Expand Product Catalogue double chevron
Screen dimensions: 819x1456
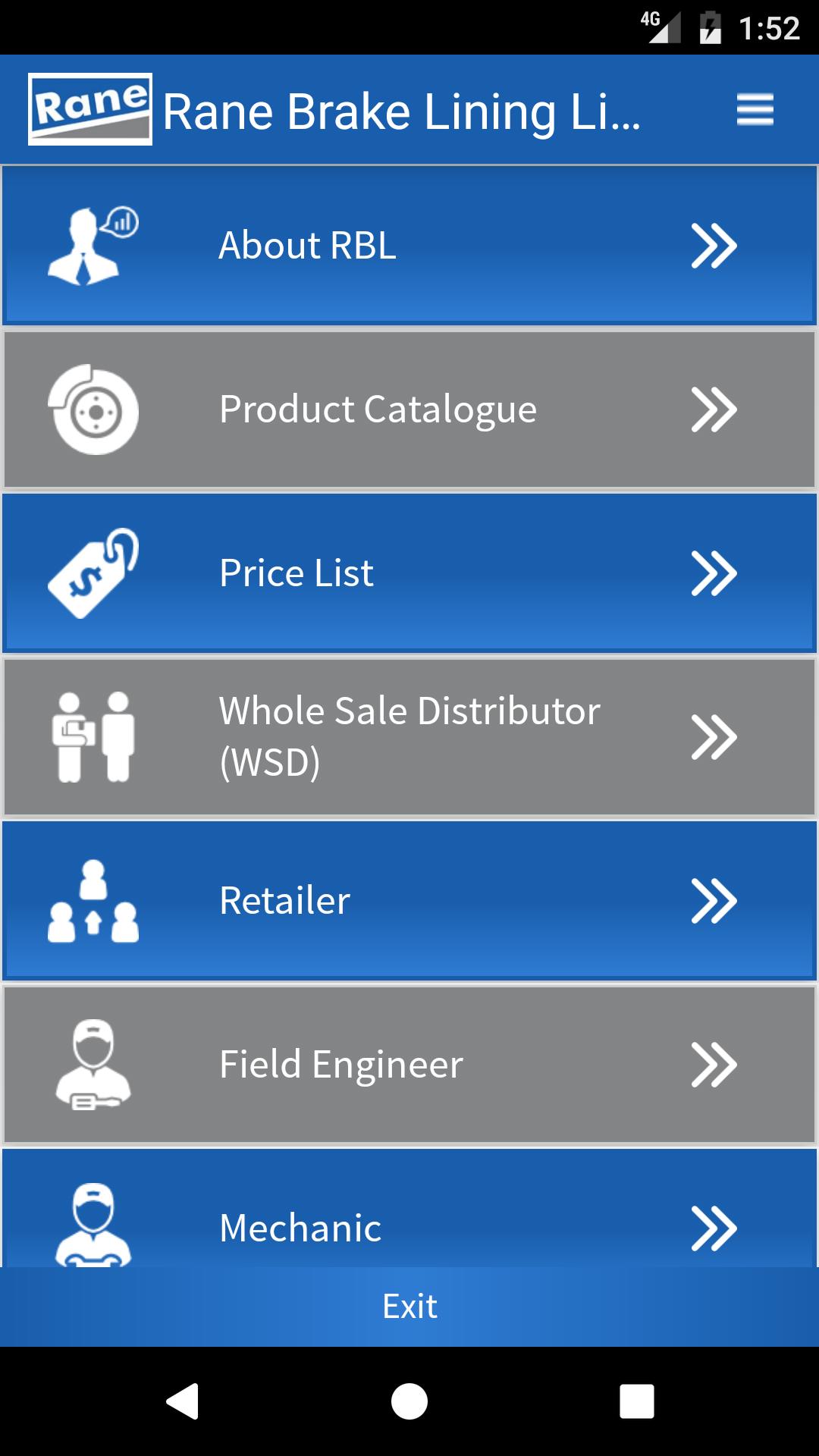tap(714, 409)
